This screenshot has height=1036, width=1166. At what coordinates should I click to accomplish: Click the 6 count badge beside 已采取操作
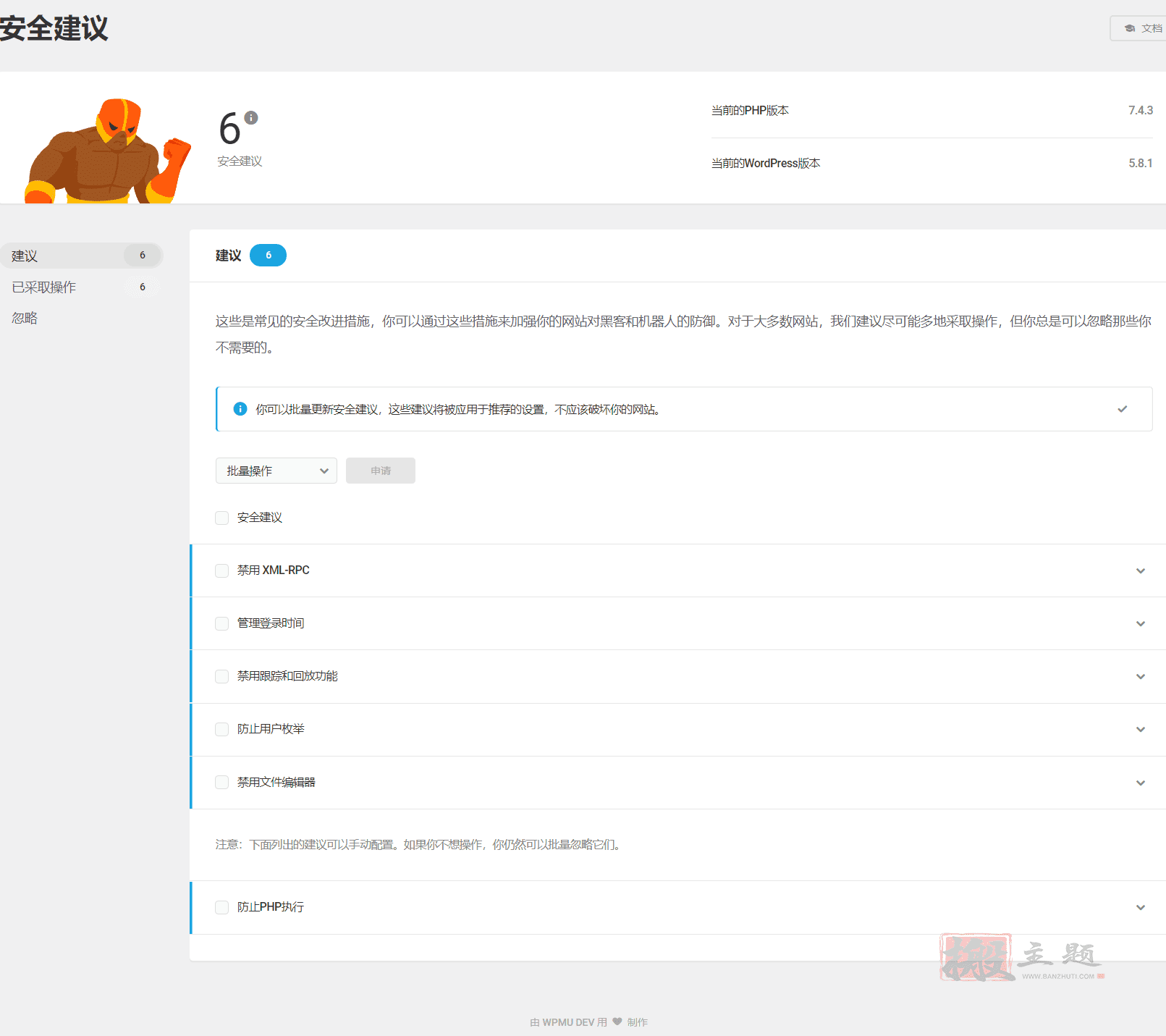(x=143, y=287)
